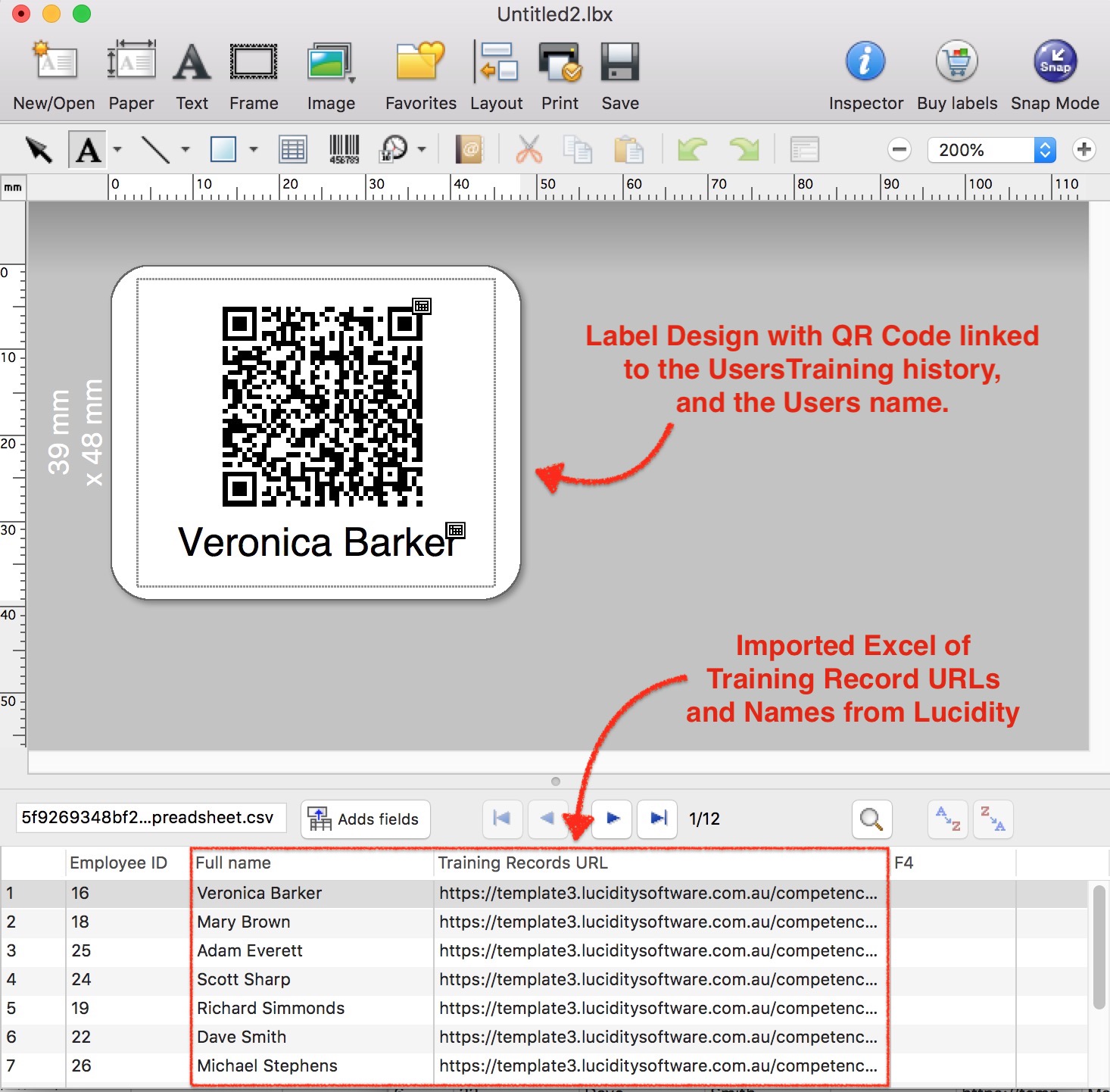Image resolution: width=1110 pixels, height=1092 pixels.
Task: Sort records descending Z-A
Action: 993,819
